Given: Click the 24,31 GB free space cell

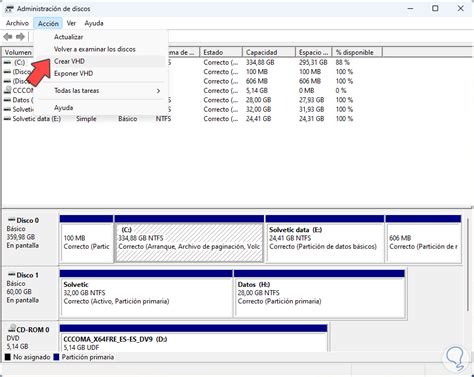Looking at the screenshot, I should coord(312,119).
